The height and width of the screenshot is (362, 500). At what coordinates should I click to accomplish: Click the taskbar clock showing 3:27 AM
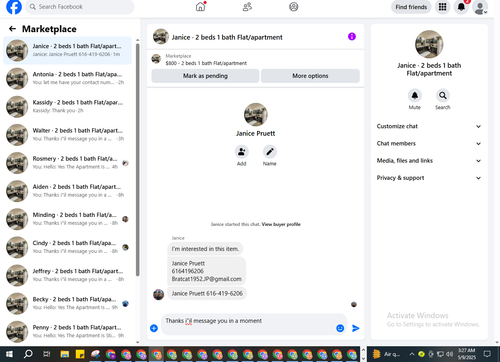tap(466, 354)
